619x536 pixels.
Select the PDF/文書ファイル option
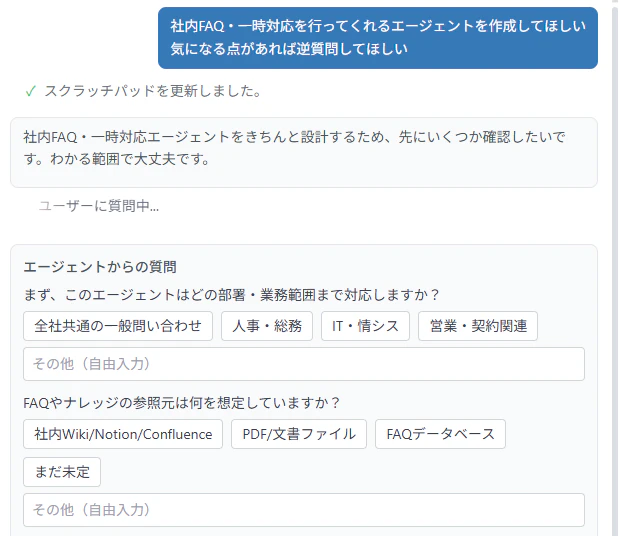[299, 434]
